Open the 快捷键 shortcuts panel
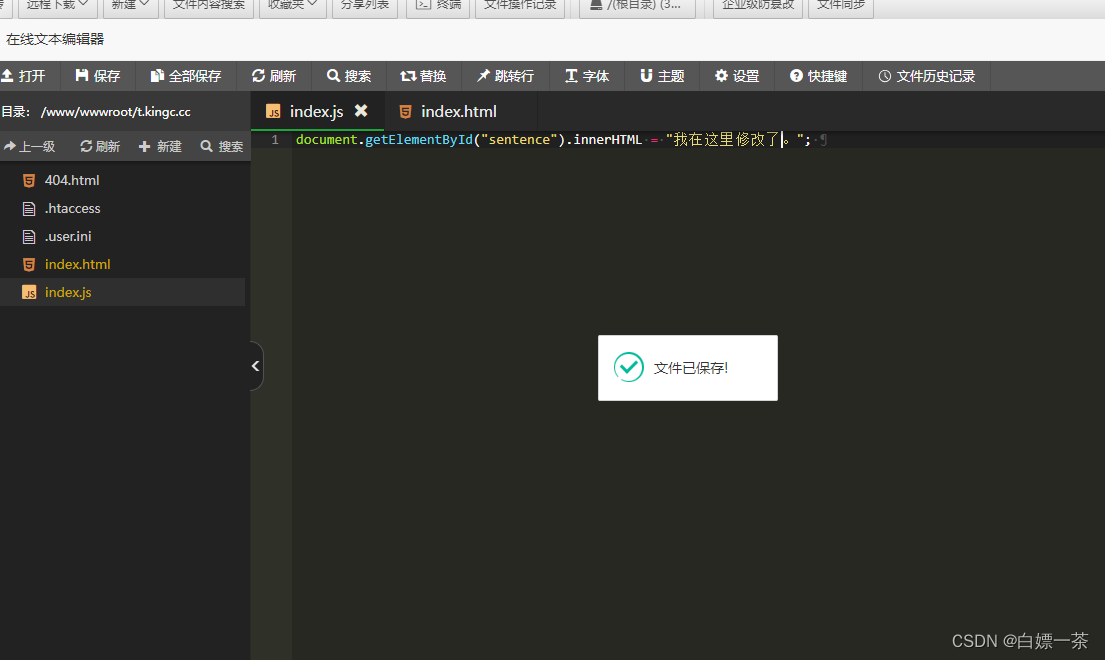This screenshot has width=1105, height=660. click(817, 76)
